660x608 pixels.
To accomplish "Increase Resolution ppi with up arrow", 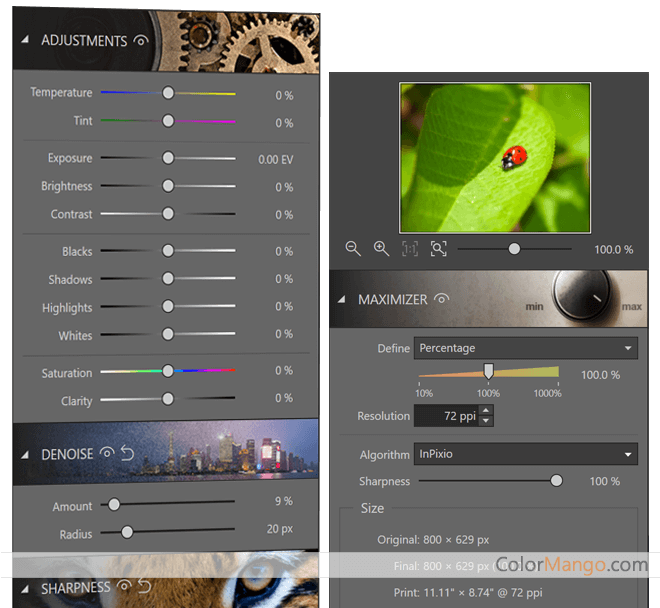I will (486, 410).
